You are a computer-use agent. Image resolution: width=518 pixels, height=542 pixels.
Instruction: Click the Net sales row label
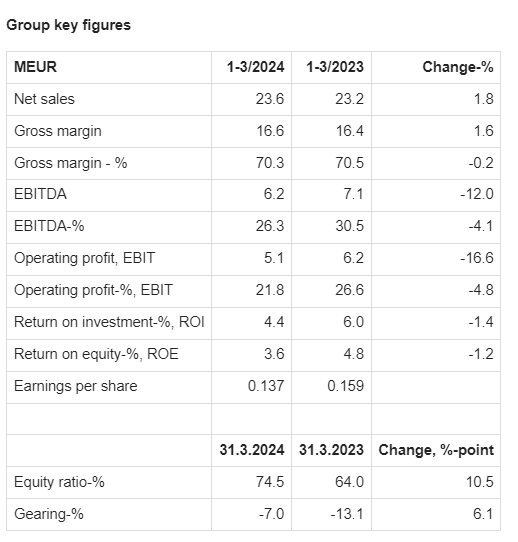point(44,99)
